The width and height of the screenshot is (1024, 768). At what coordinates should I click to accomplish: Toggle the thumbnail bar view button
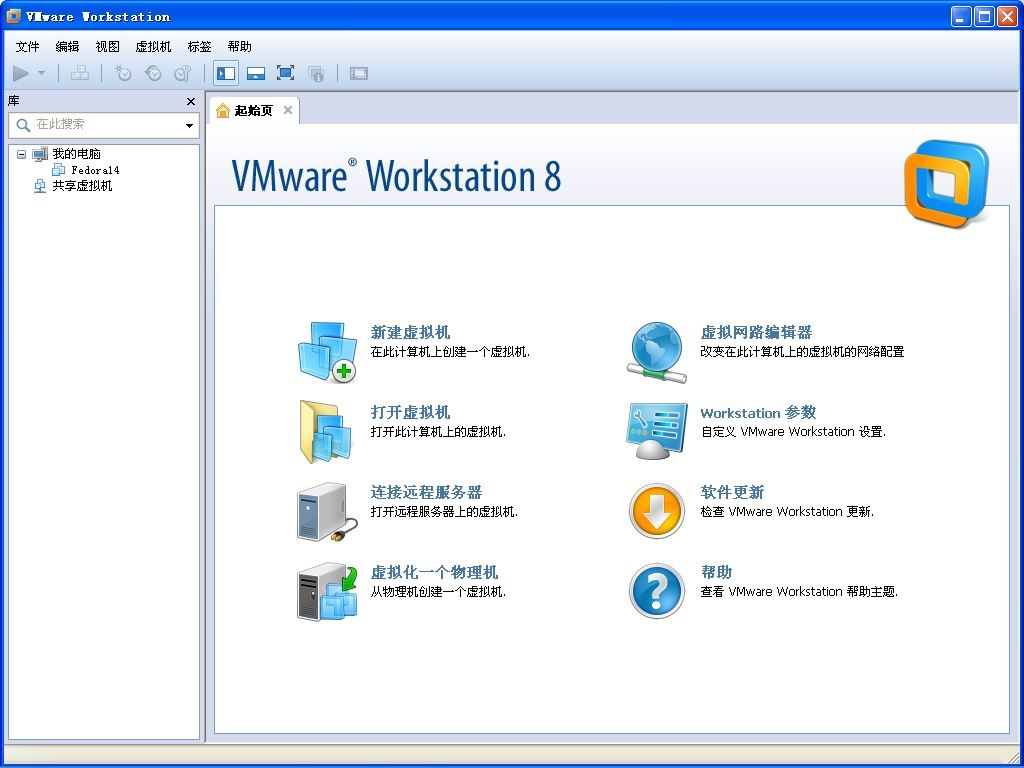(x=255, y=73)
